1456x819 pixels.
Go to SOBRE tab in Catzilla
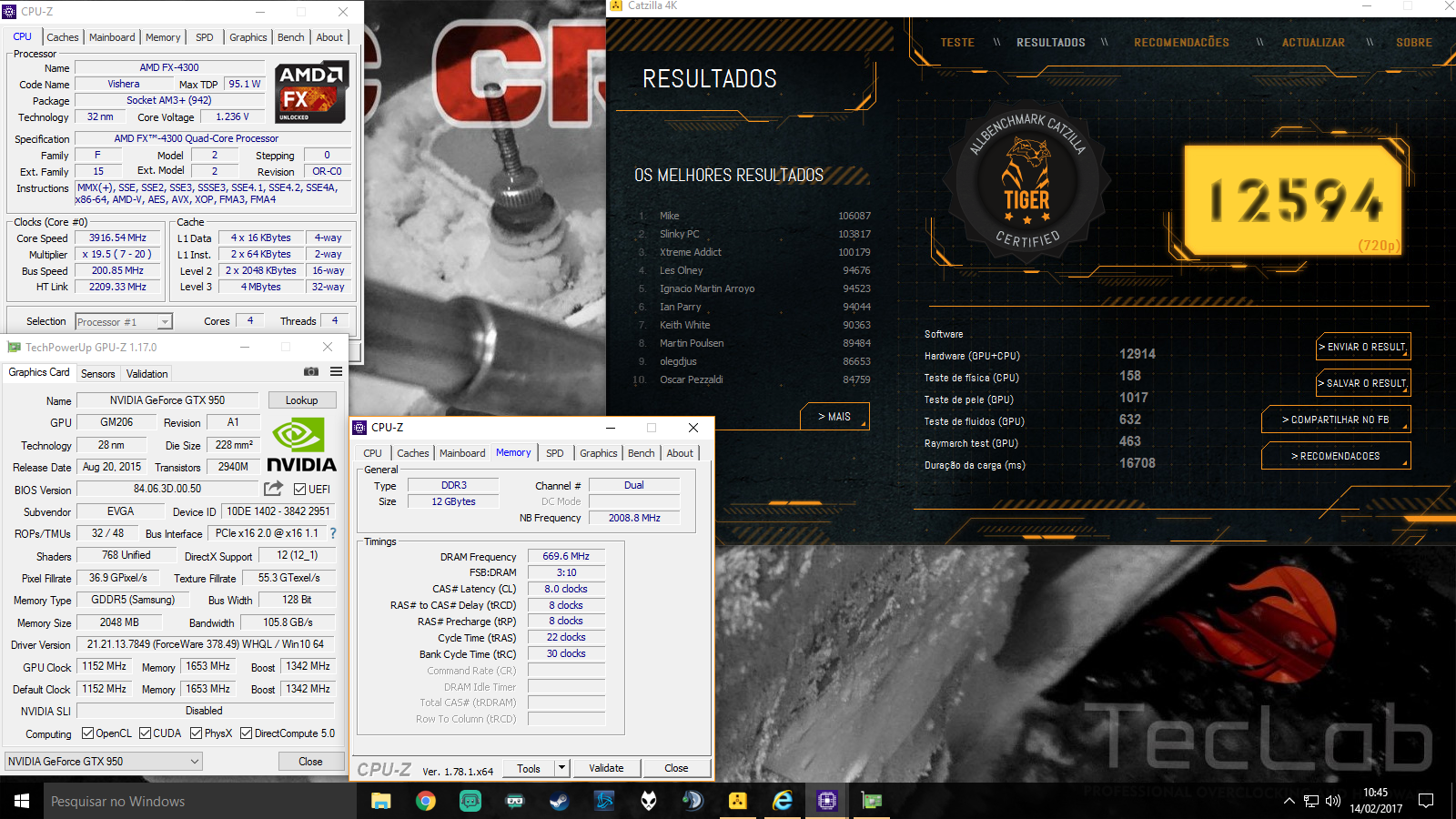click(1414, 43)
